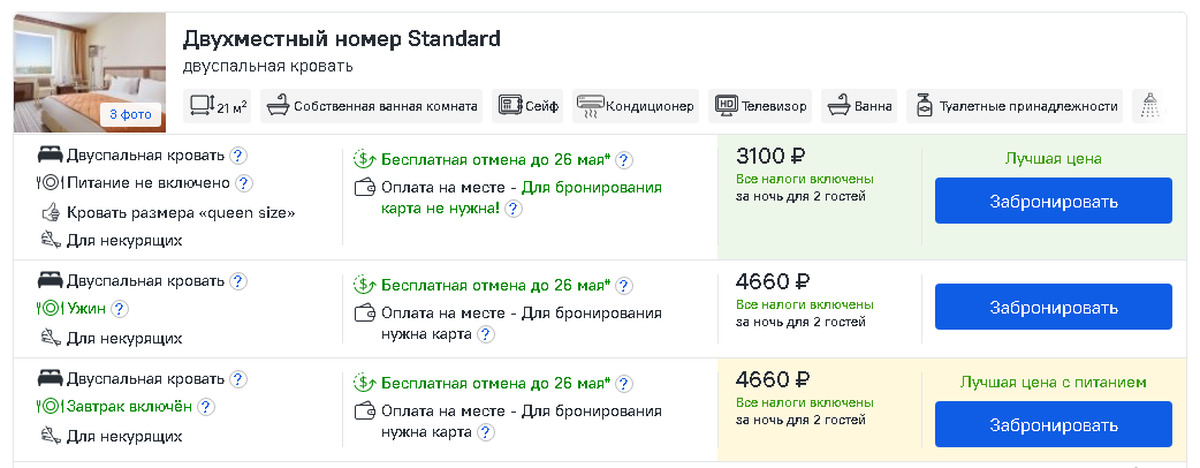Open help for "карта не нужна" payment

(x=512, y=209)
